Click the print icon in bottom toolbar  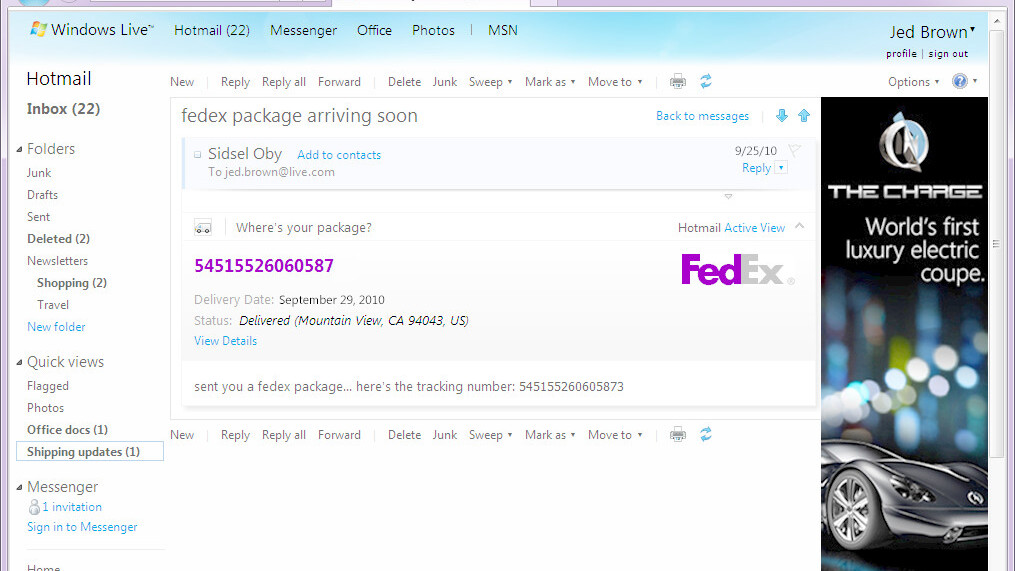coord(678,434)
